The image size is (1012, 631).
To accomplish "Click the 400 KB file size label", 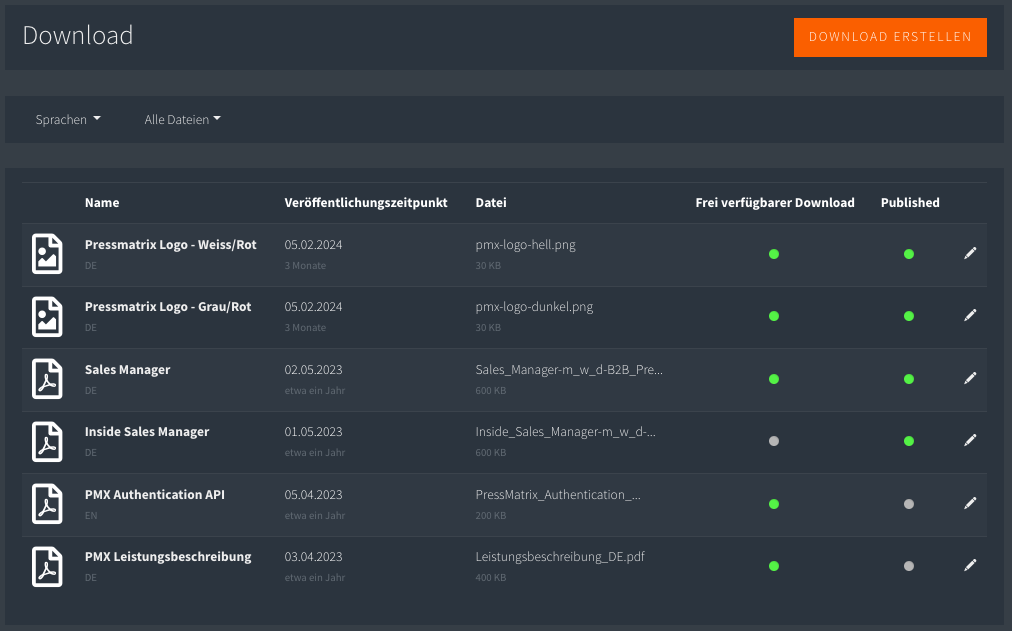I will point(491,577).
